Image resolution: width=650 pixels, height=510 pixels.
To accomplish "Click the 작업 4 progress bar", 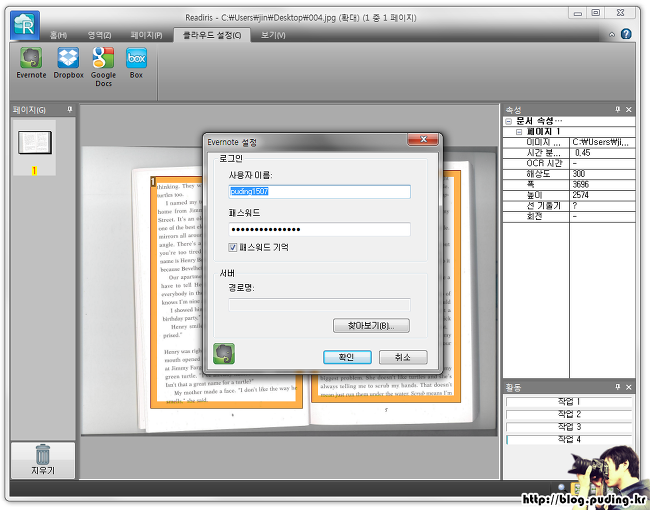I will click(569, 439).
